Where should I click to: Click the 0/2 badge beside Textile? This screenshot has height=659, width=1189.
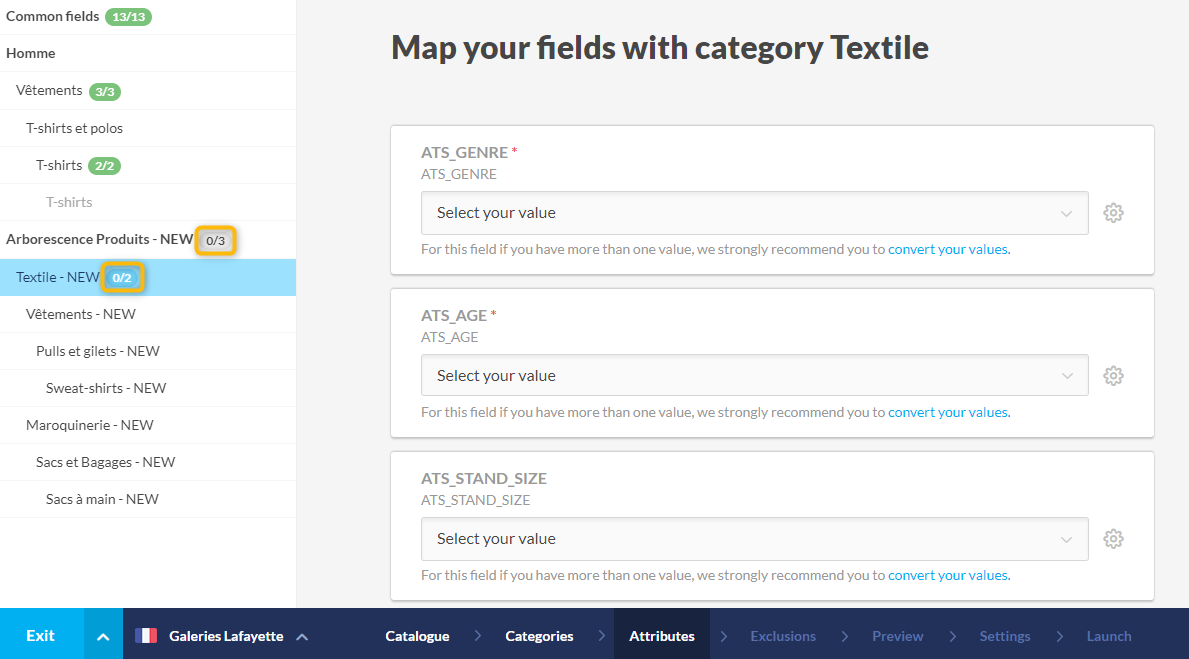[122, 277]
